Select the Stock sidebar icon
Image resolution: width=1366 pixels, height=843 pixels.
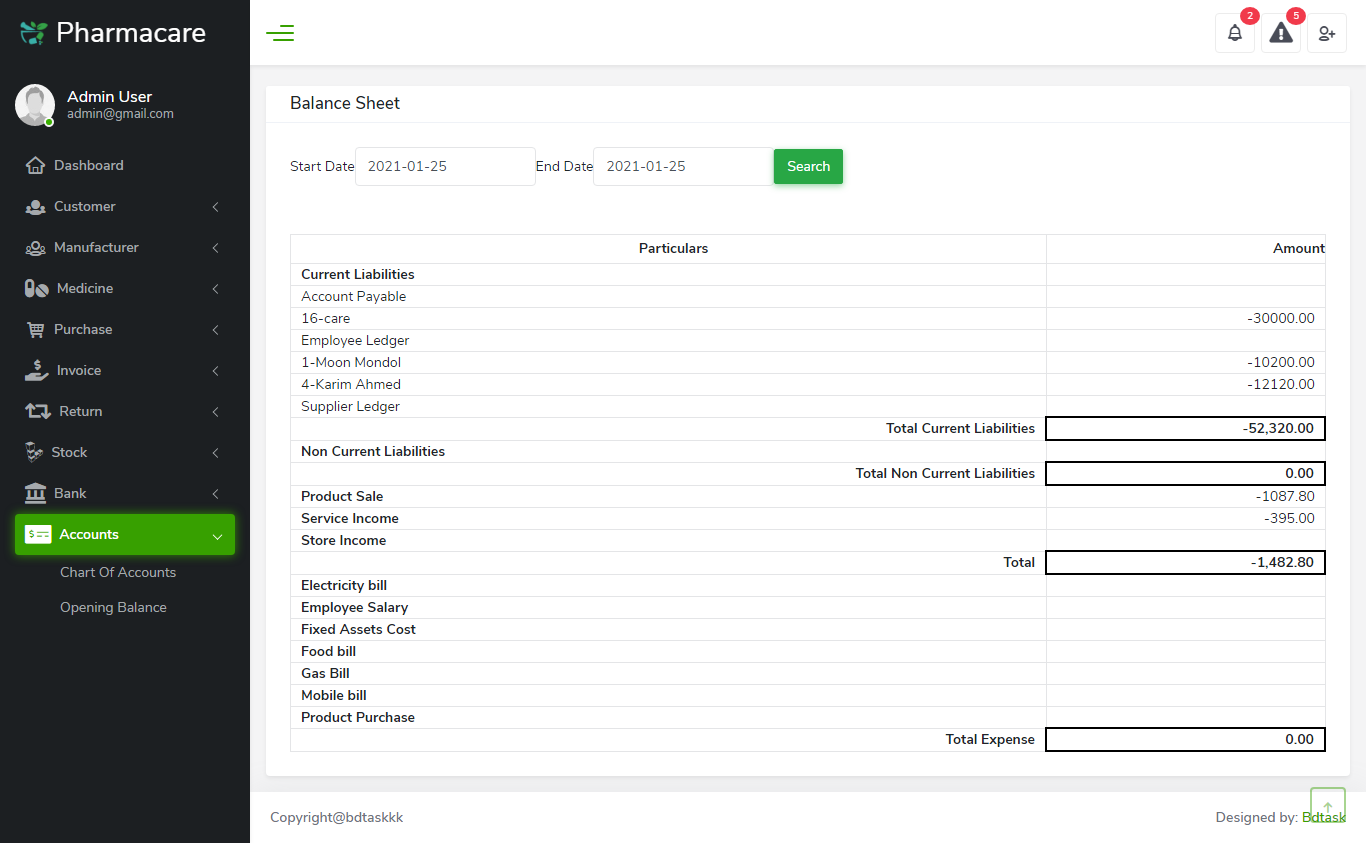click(35, 452)
